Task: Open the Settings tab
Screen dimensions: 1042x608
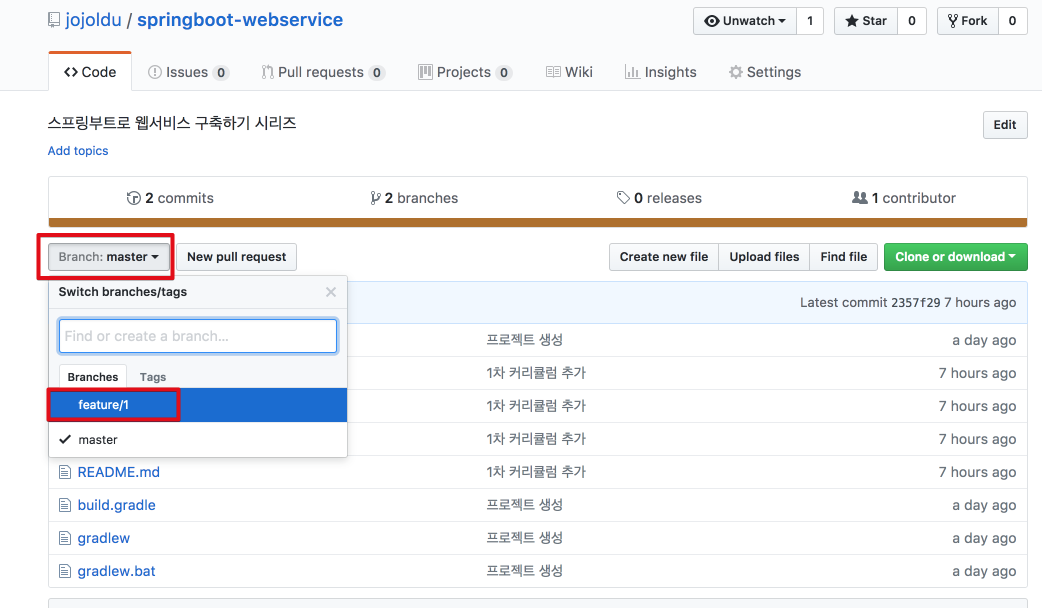Action: click(x=765, y=72)
